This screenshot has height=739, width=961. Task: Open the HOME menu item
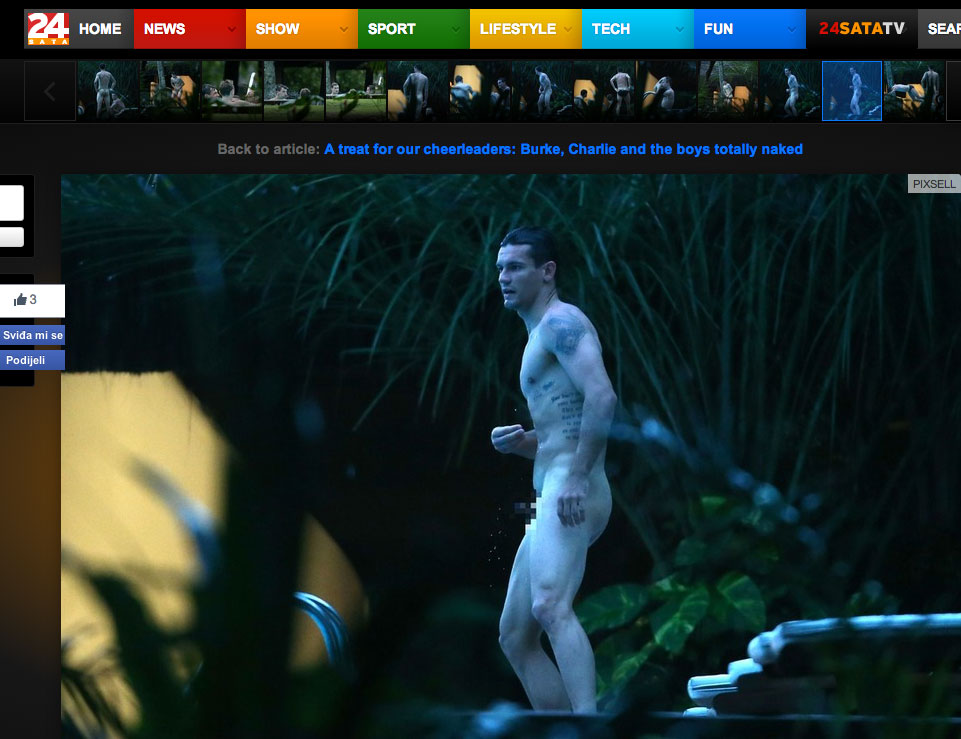click(100, 29)
